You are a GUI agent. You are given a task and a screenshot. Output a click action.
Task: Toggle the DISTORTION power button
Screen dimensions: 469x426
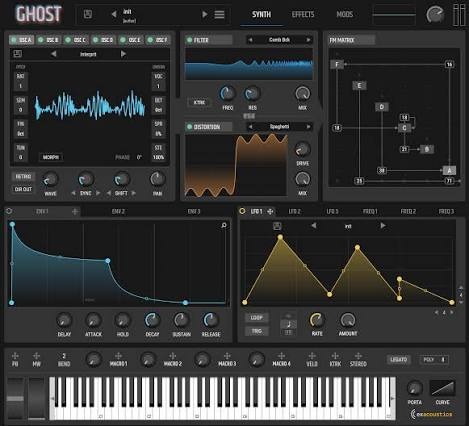[x=190, y=127]
